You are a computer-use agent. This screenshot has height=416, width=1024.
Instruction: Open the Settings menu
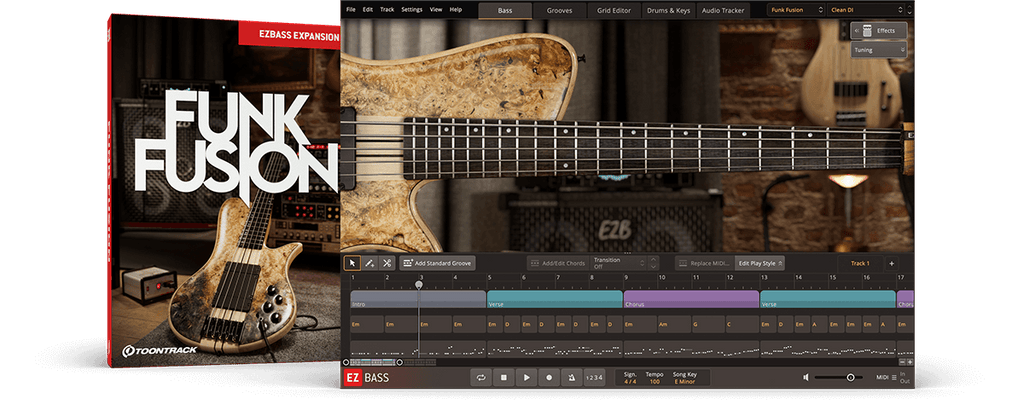tap(411, 10)
